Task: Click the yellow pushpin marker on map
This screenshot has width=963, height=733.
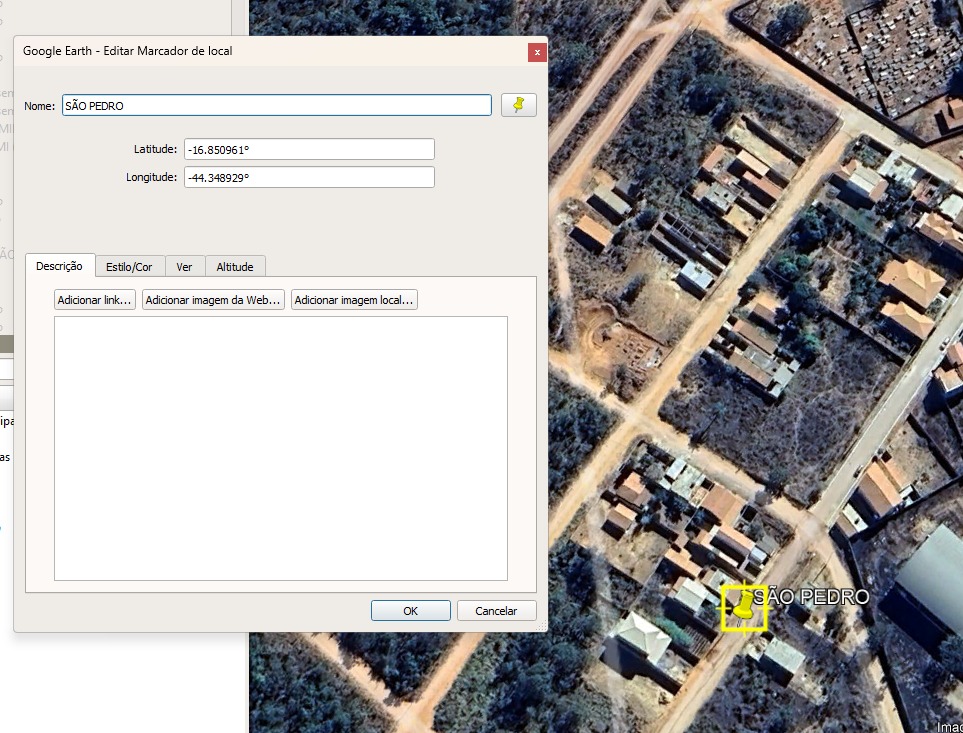Action: [743, 606]
